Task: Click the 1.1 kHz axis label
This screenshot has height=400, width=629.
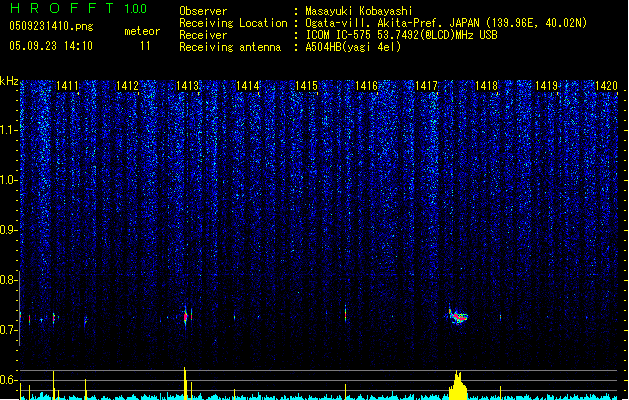Action: 8,130
